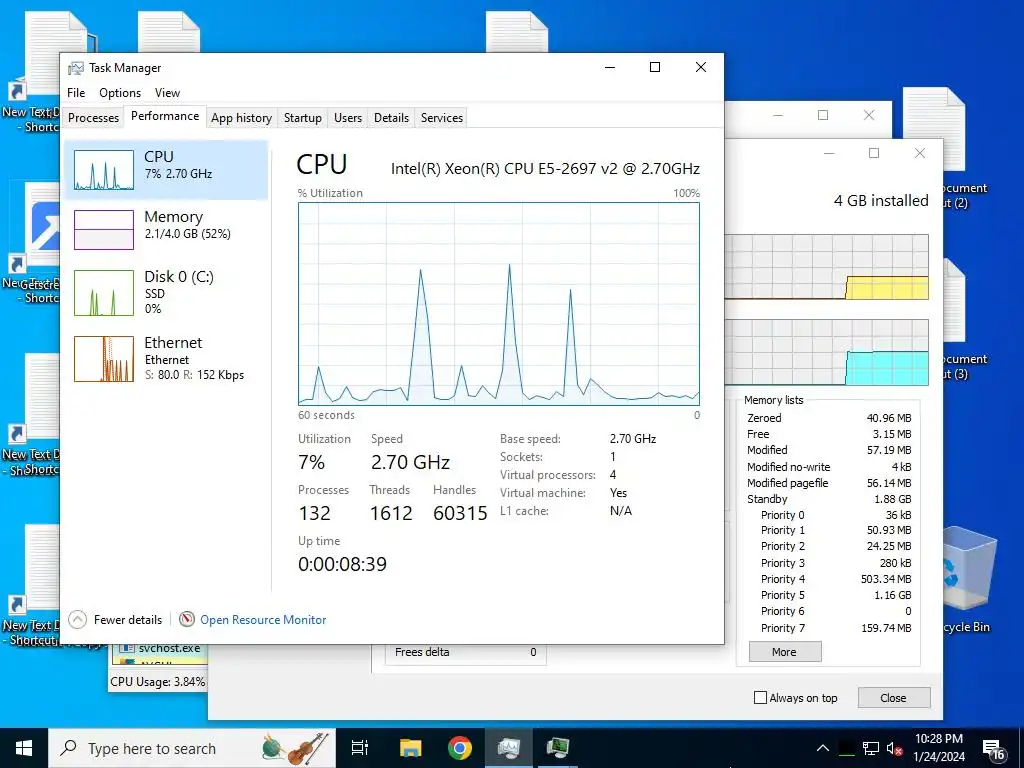Open Google Chrome from the taskbar
Screen dimensions: 1024x768
pyautogui.click(x=460, y=748)
